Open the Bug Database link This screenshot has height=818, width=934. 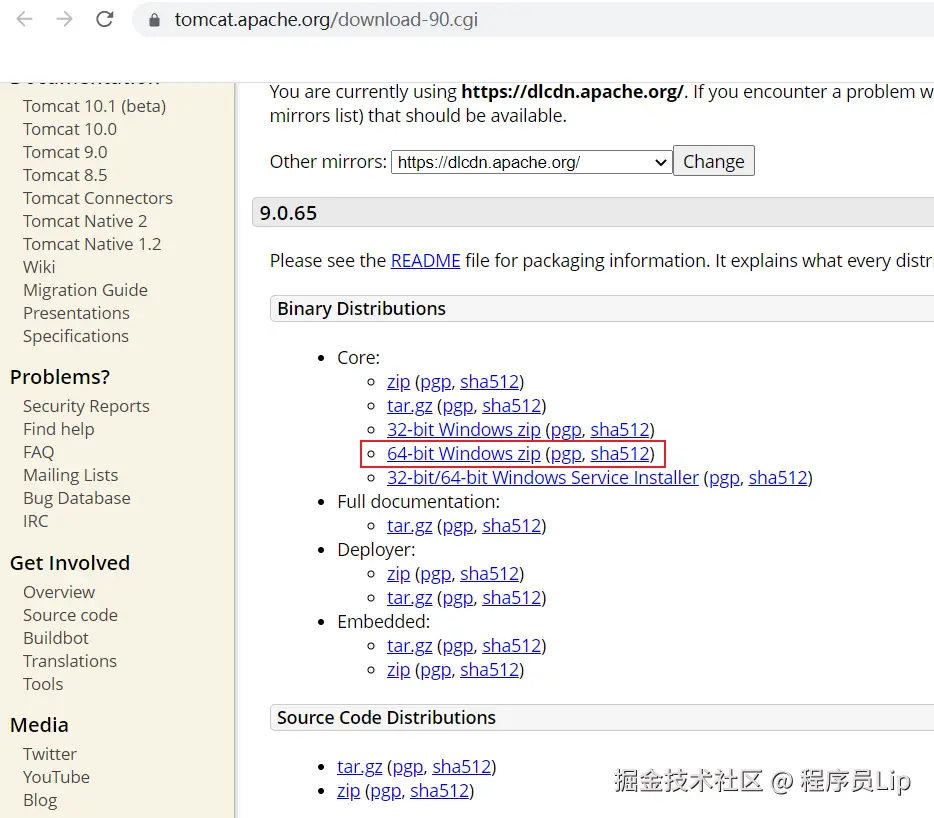(x=77, y=498)
